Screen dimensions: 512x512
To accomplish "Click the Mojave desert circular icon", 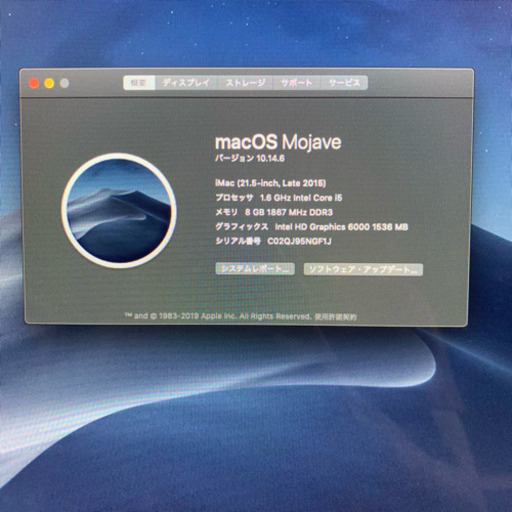I will tap(119, 210).
